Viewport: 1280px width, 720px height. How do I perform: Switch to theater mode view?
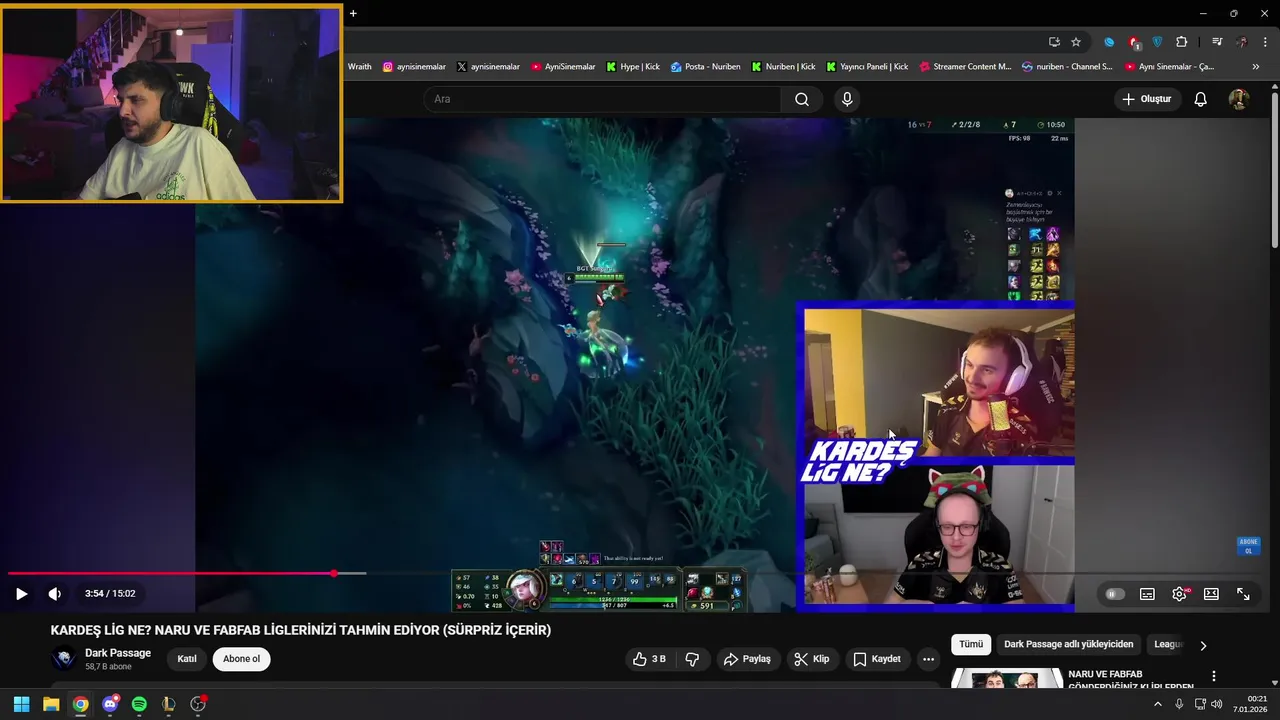[1211, 594]
